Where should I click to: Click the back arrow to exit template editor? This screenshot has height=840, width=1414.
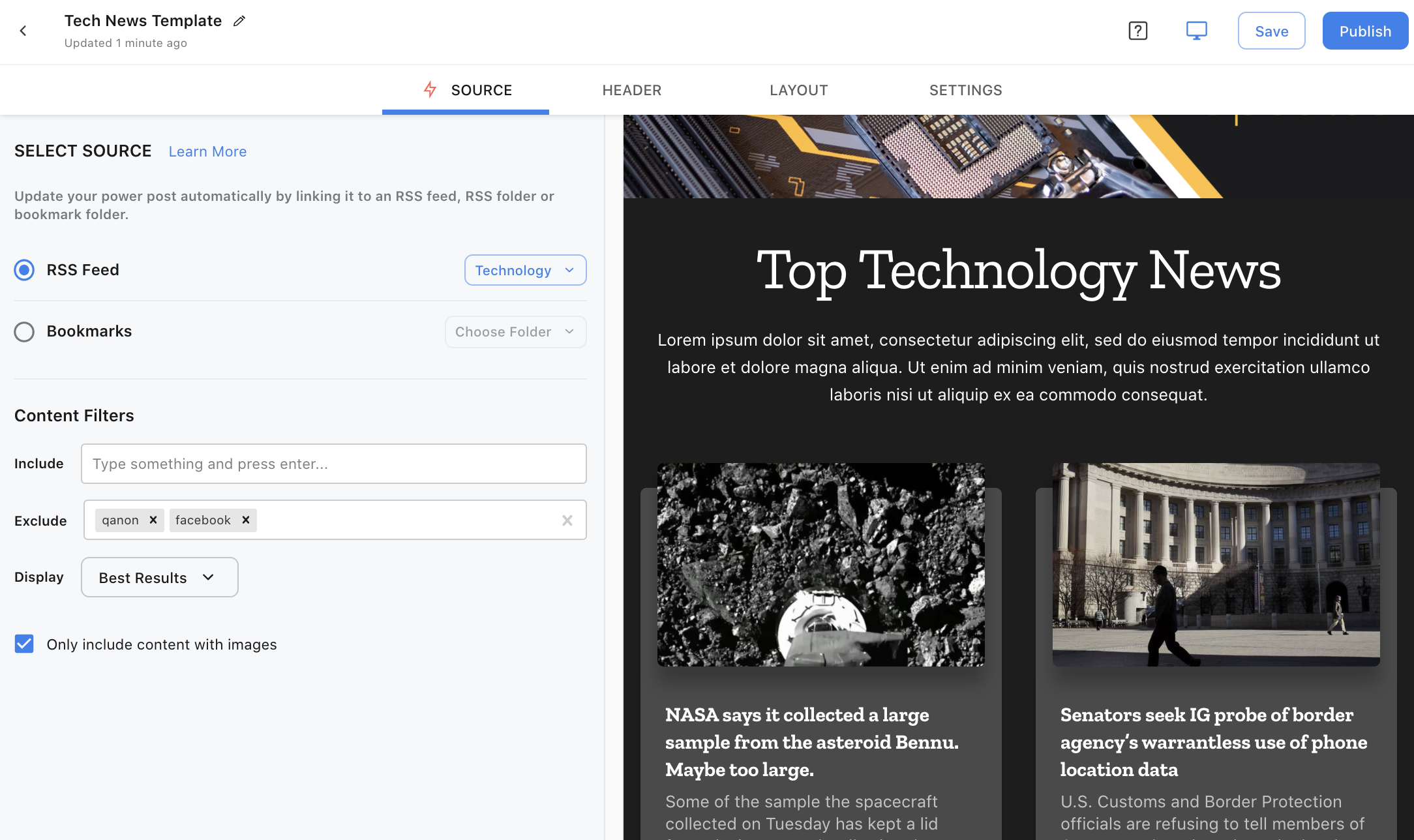23,31
